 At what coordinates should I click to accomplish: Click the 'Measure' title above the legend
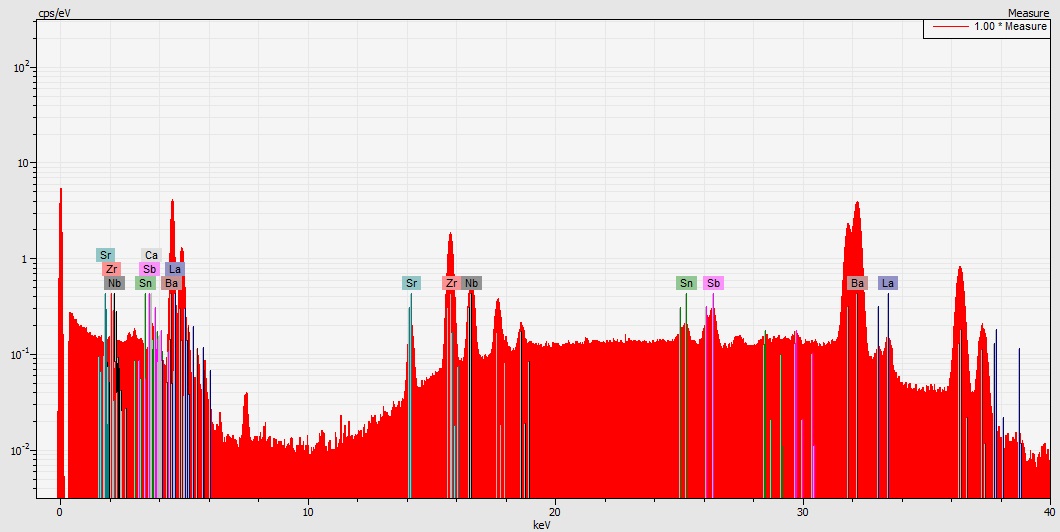click(x=1028, y=13)
